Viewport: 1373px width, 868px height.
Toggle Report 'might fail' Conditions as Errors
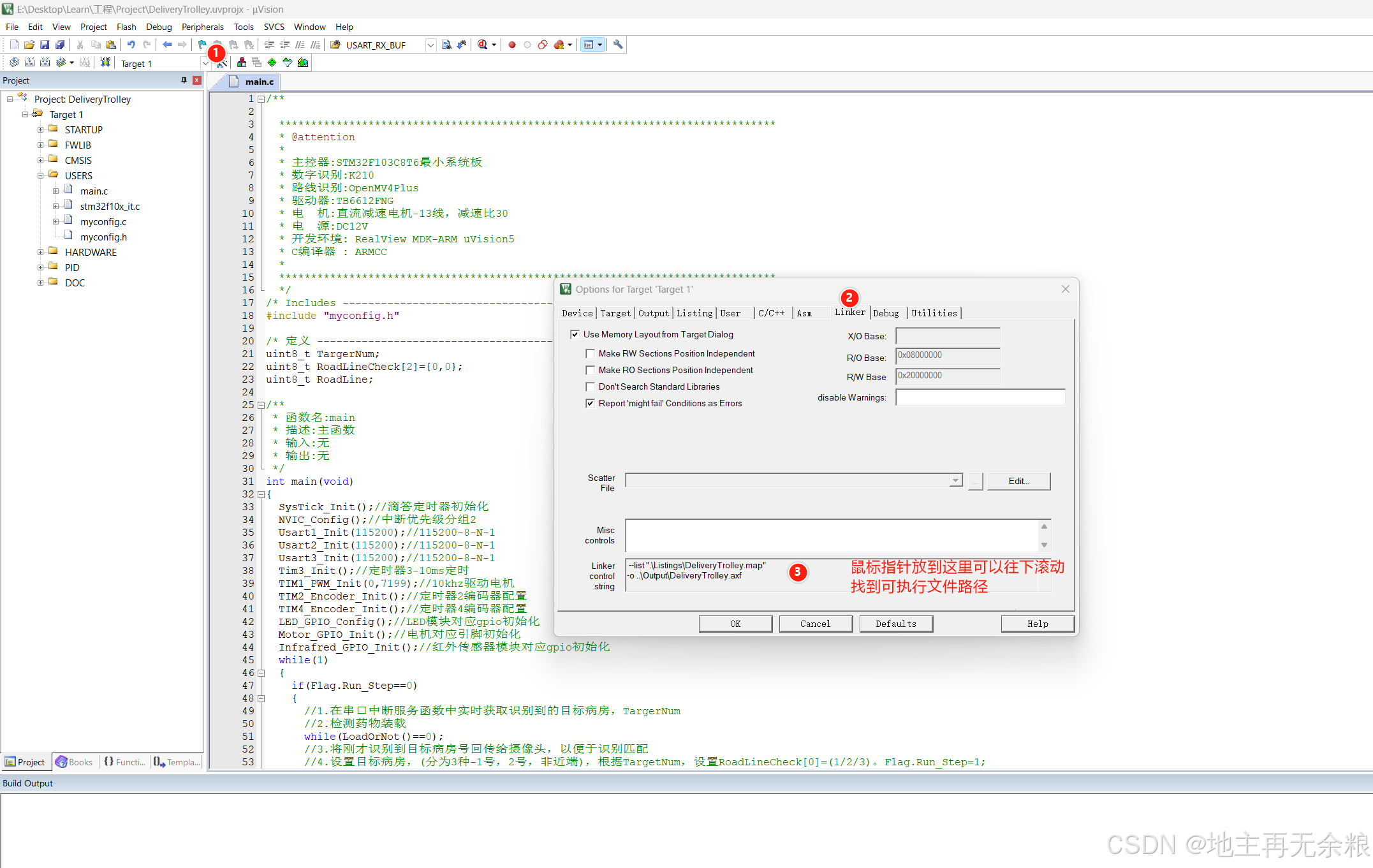click(591, 403)
